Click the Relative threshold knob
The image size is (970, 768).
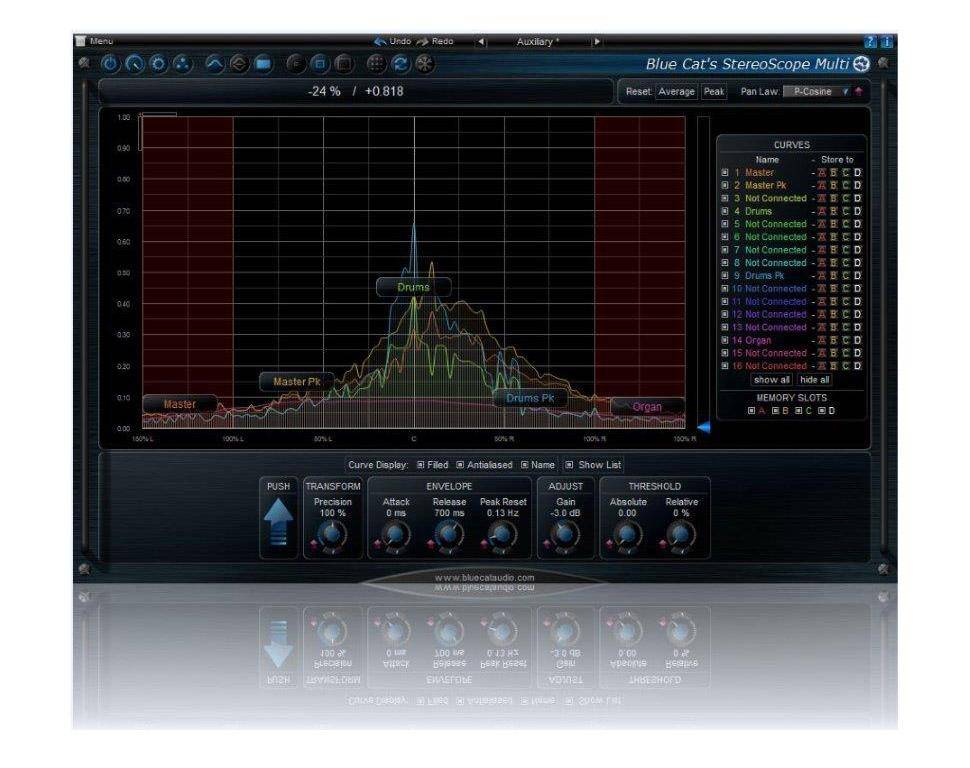681,535
